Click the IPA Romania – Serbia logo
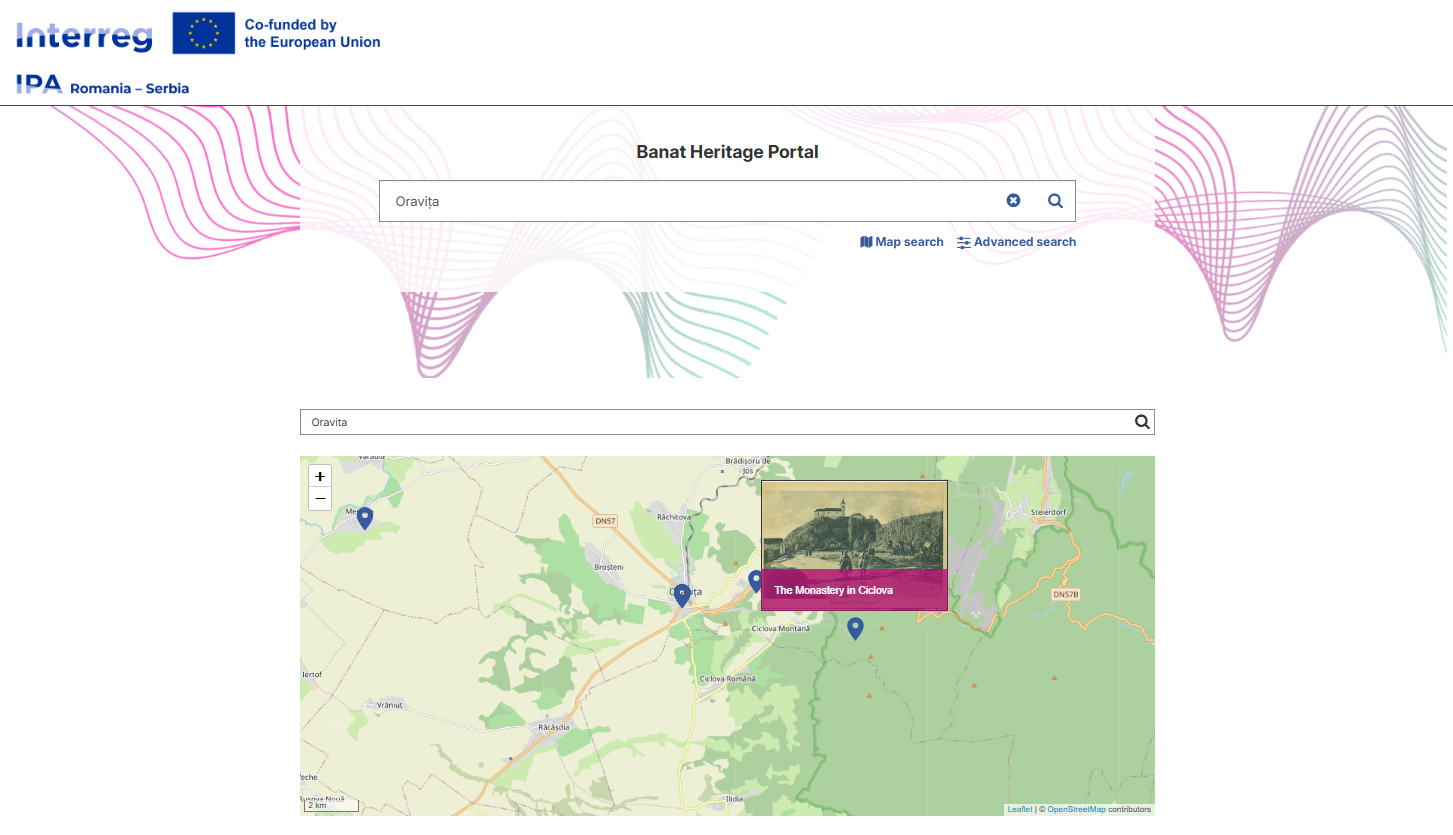The width and height of the screenshot is (1453, 835). 102,86
